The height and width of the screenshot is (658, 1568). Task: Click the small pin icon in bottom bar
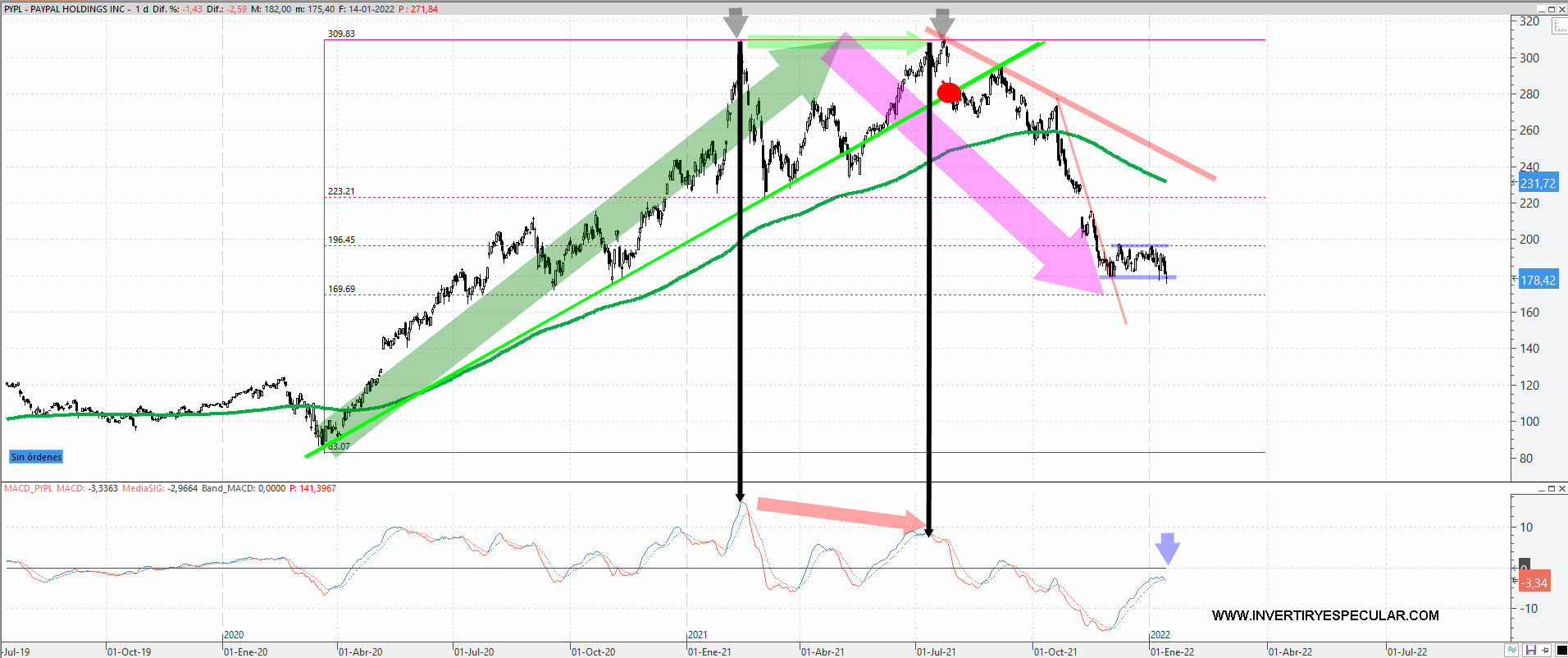click(x=1545, y=651)
